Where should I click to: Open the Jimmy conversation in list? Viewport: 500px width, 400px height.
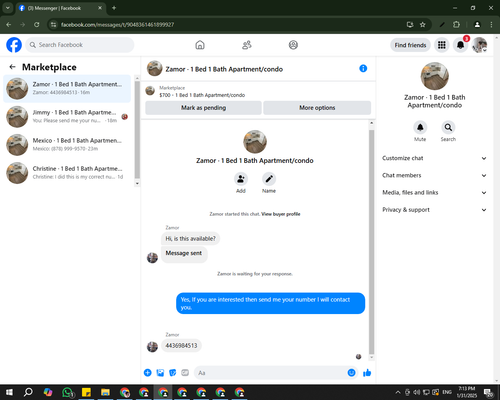[x=67, y=117]
